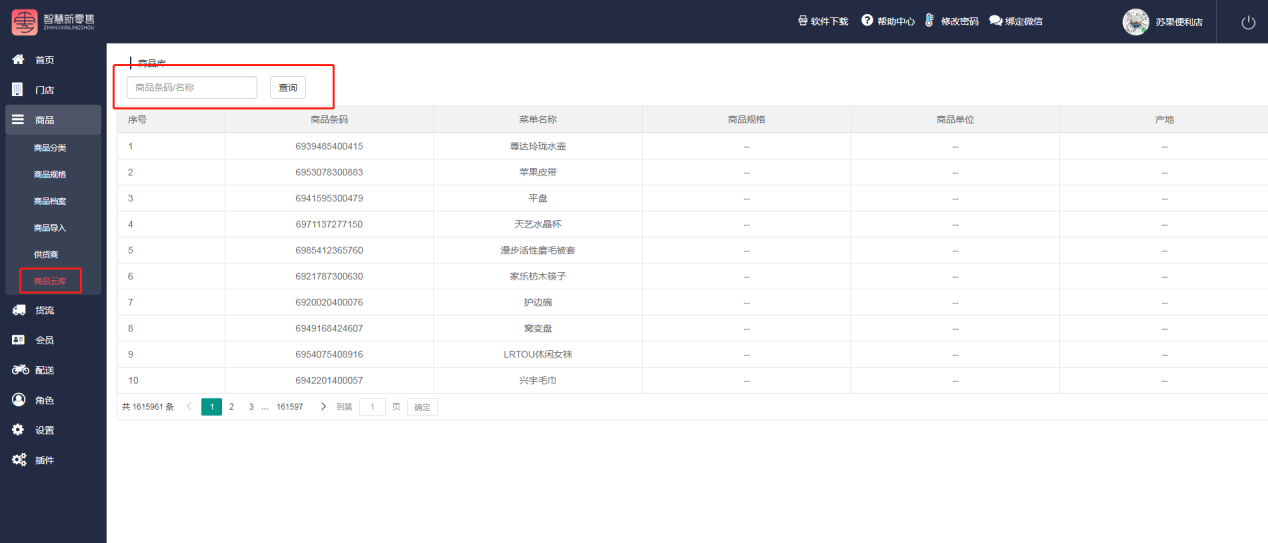Viewport: 1268px width, 543px height.
Task: Go to previous page arrow
Action: point(190,407)
